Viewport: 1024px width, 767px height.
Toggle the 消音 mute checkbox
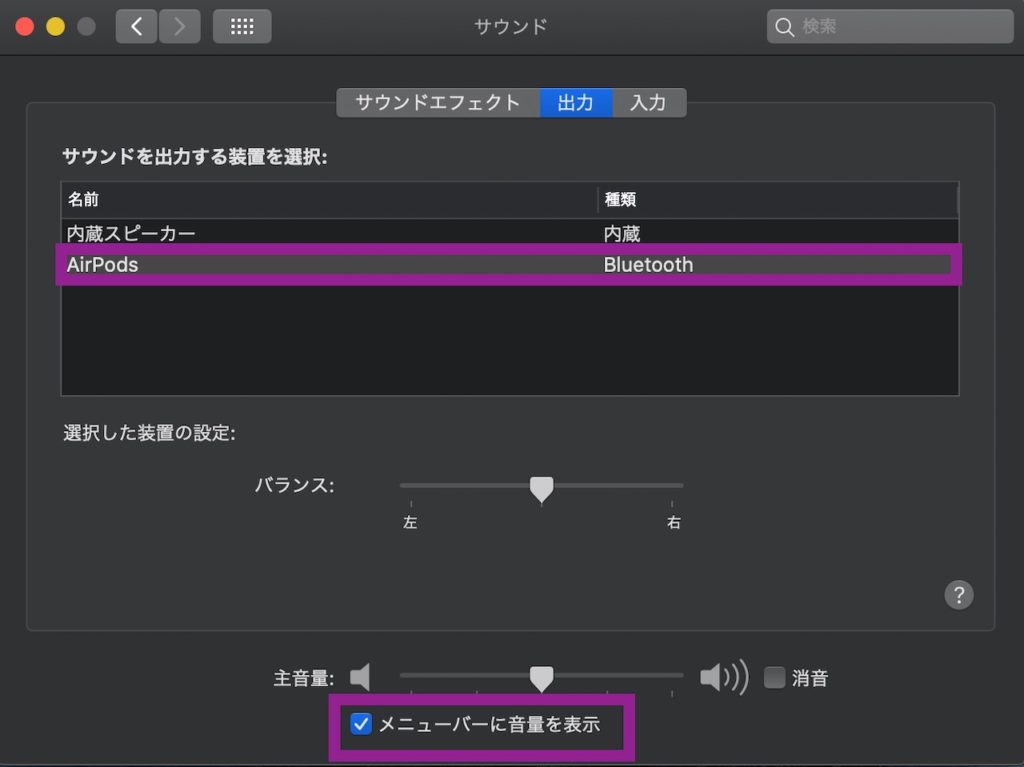coord(775,677)
